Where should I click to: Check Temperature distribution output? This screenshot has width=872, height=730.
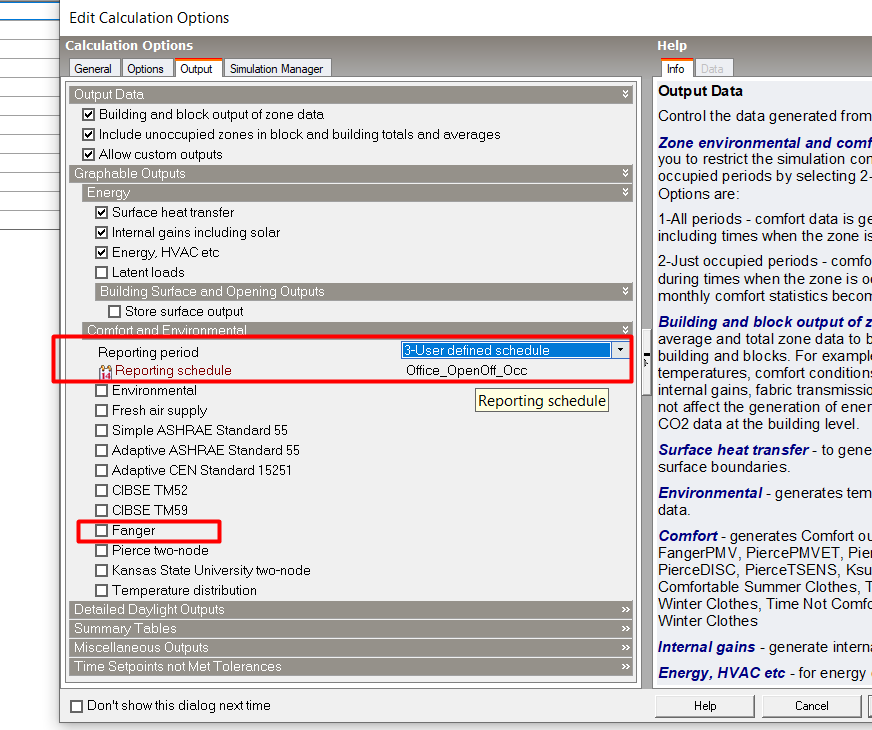pyautogui.click(x=101, y=590)
